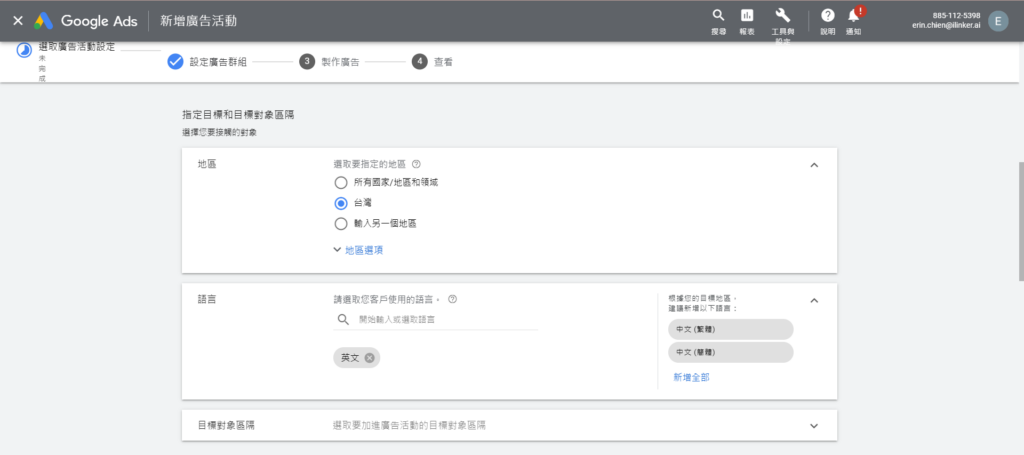Close the new campaign wizard with X

tap(18, 21)
